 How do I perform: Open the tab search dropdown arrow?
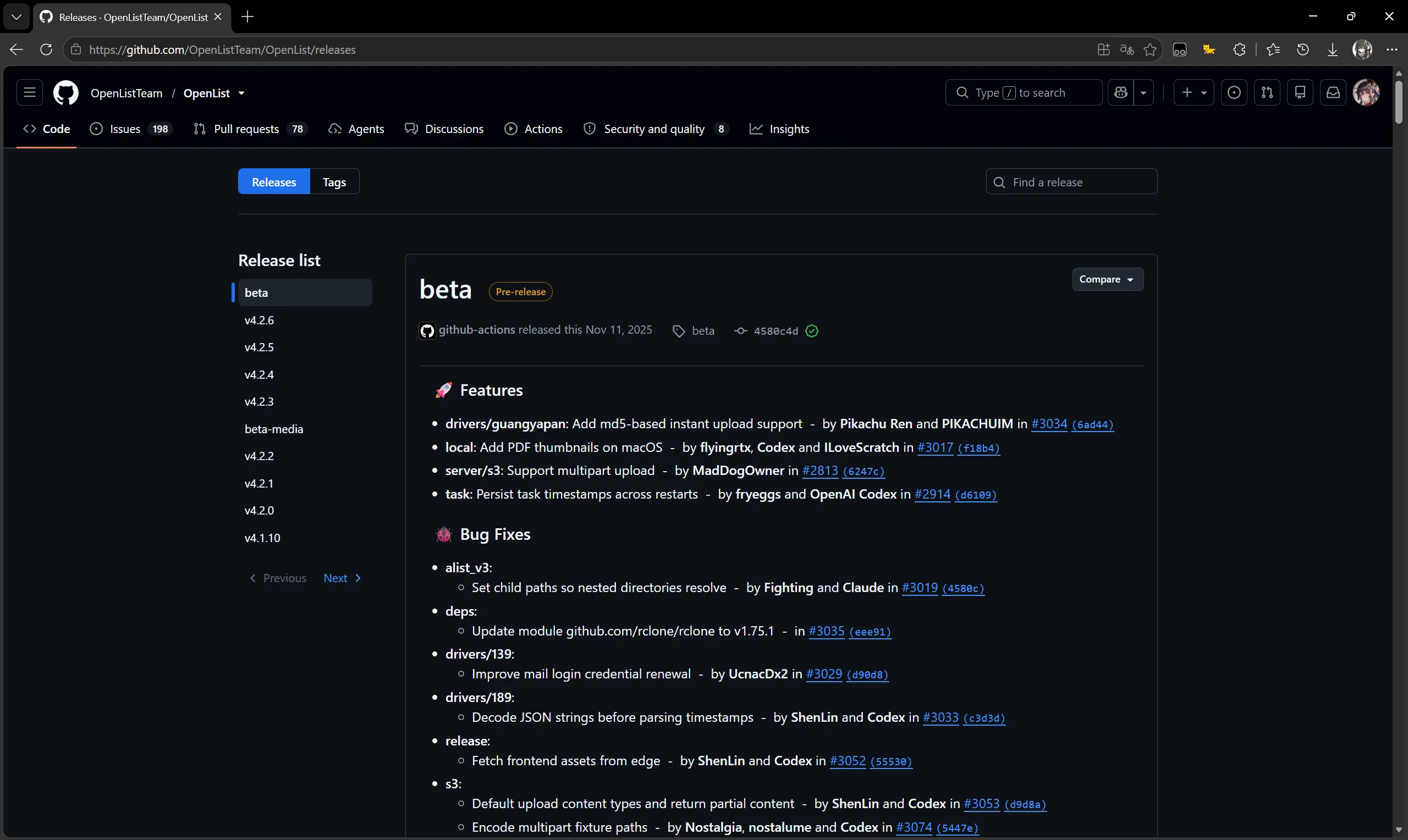[16, 17]
